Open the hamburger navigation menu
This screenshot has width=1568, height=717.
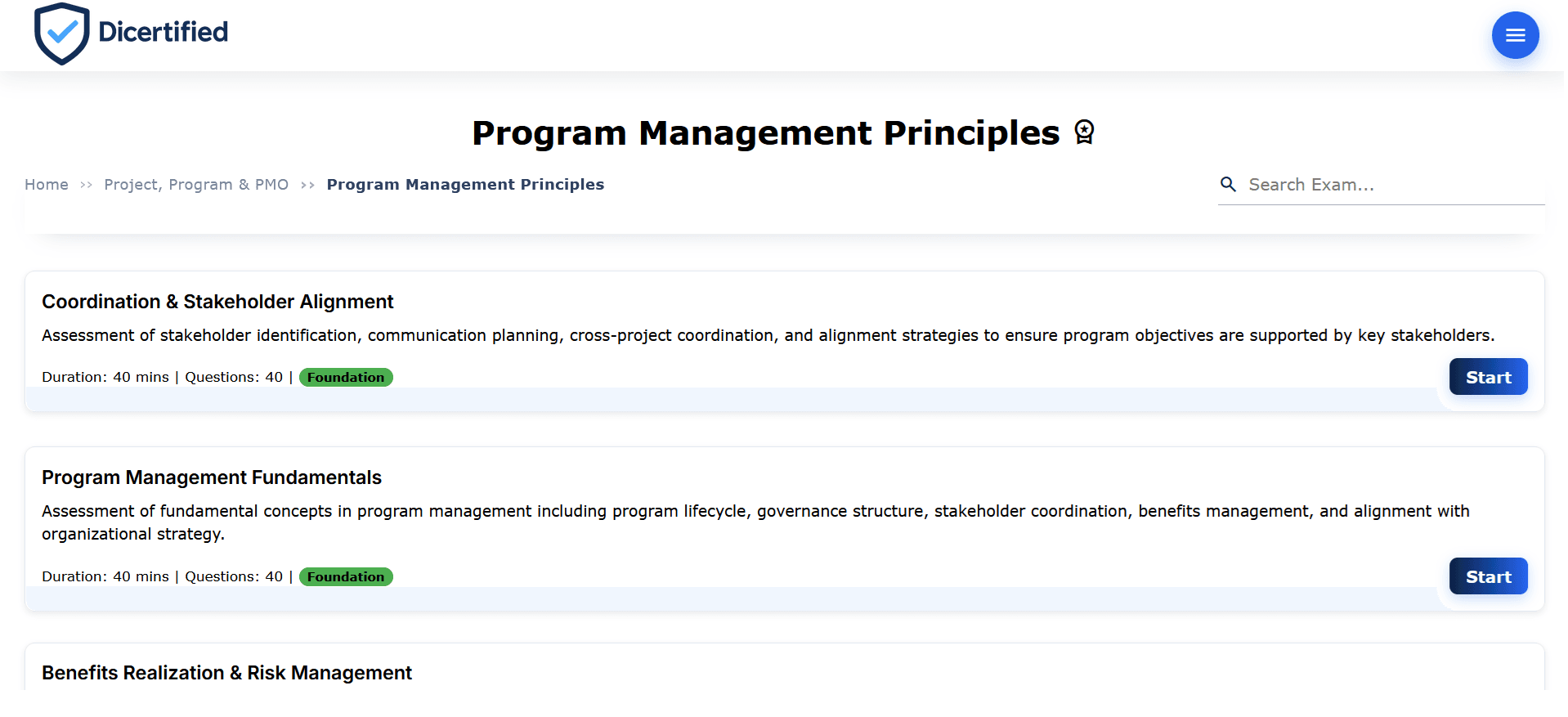click(x=1514, y=34)
